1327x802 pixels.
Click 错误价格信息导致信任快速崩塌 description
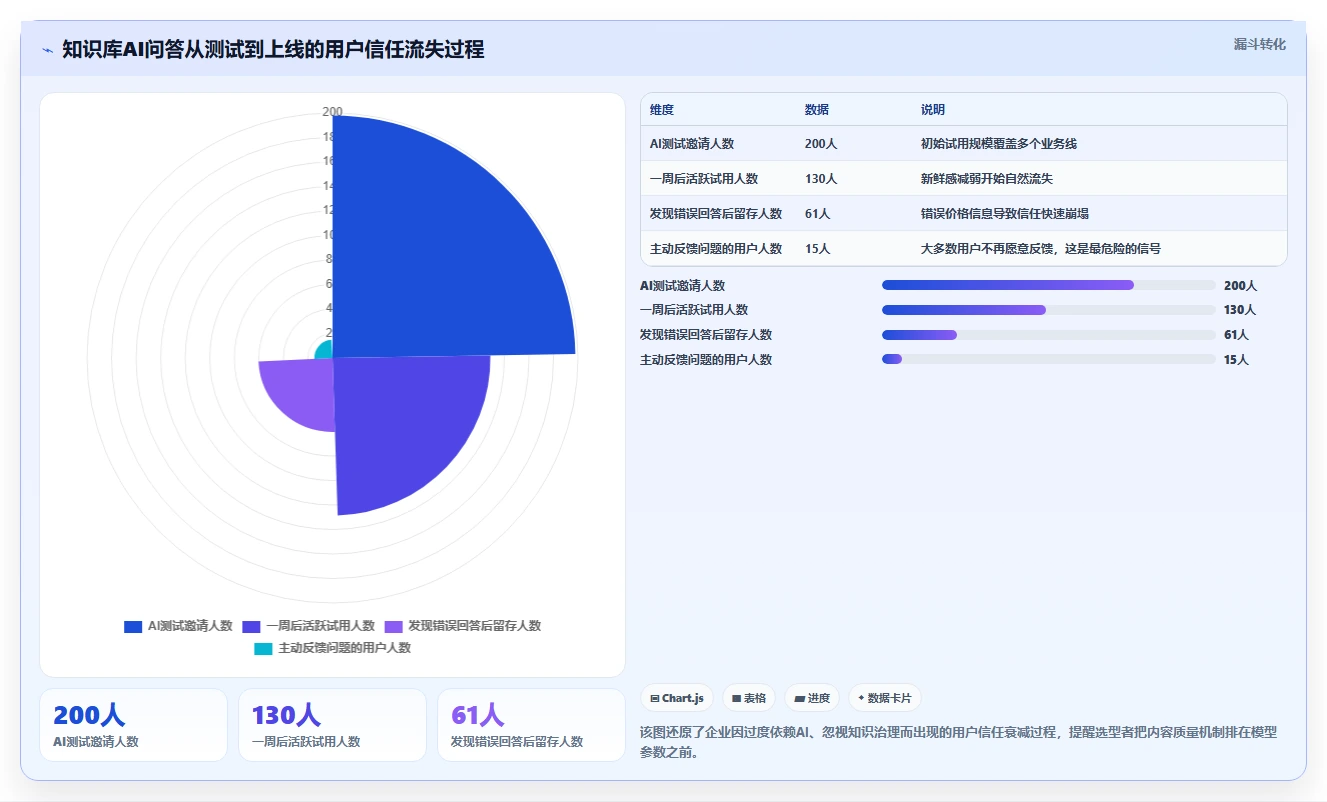(x=1005, y=214)
